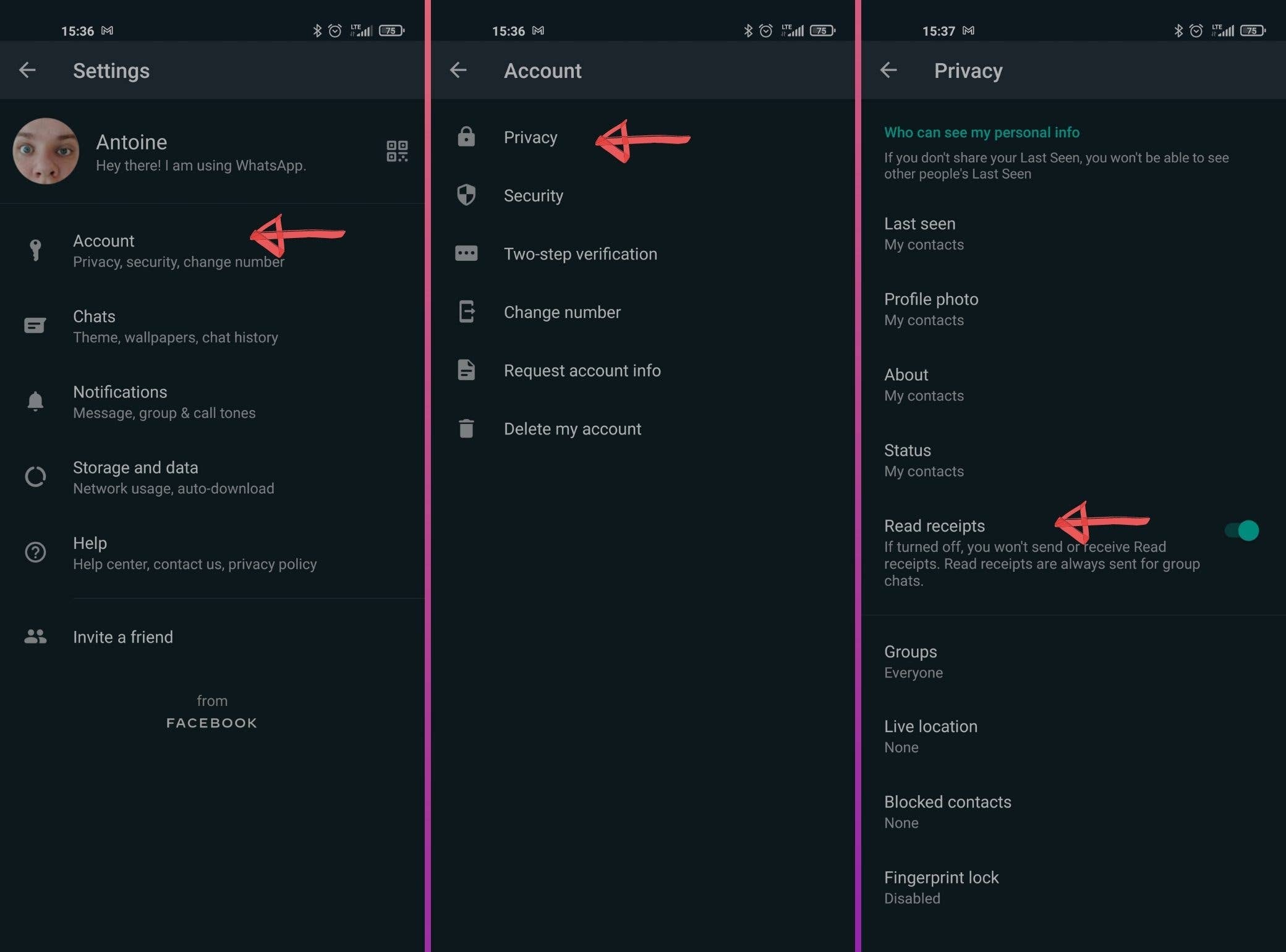Click the key icon beside Account settings
This screenshot has height=952, width=1286.
pos(35,249)
